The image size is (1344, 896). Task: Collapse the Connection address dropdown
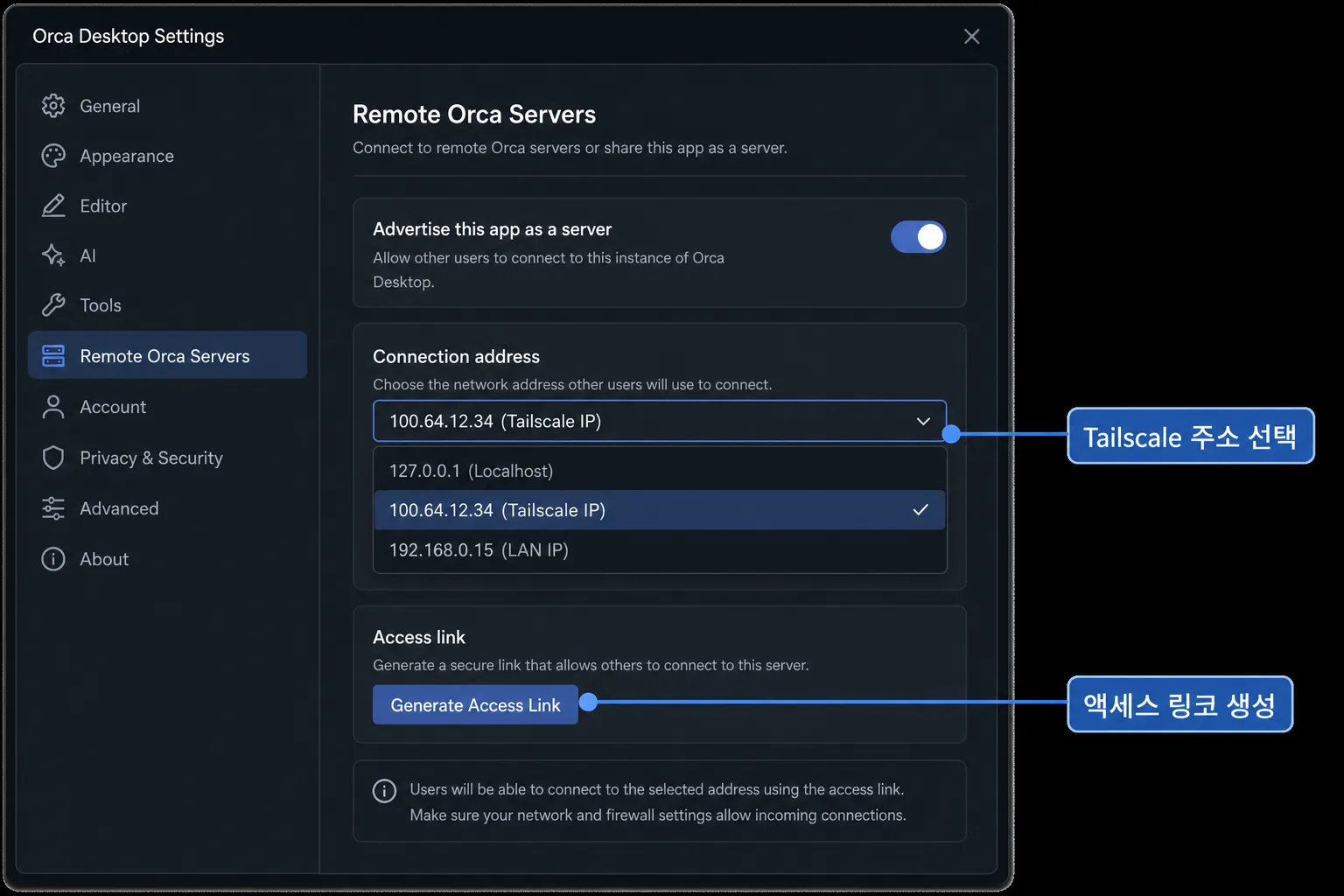click(x=660, y=421)
